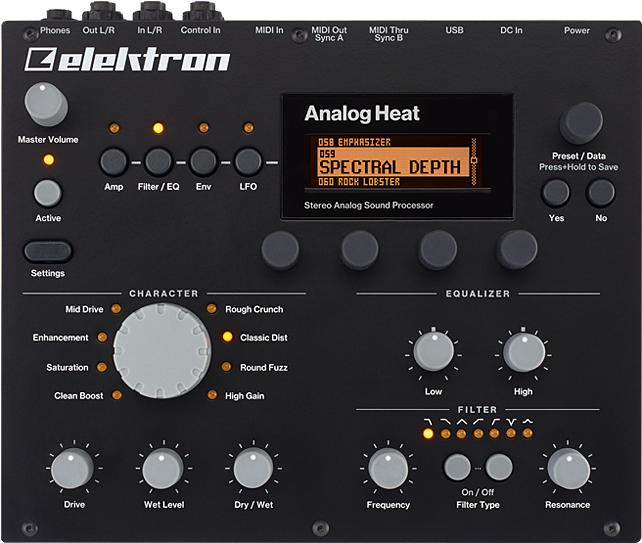The image size is (642, 543).
Task: Click the "MIDI Out Sync A" label
Action: pos(329,34)
